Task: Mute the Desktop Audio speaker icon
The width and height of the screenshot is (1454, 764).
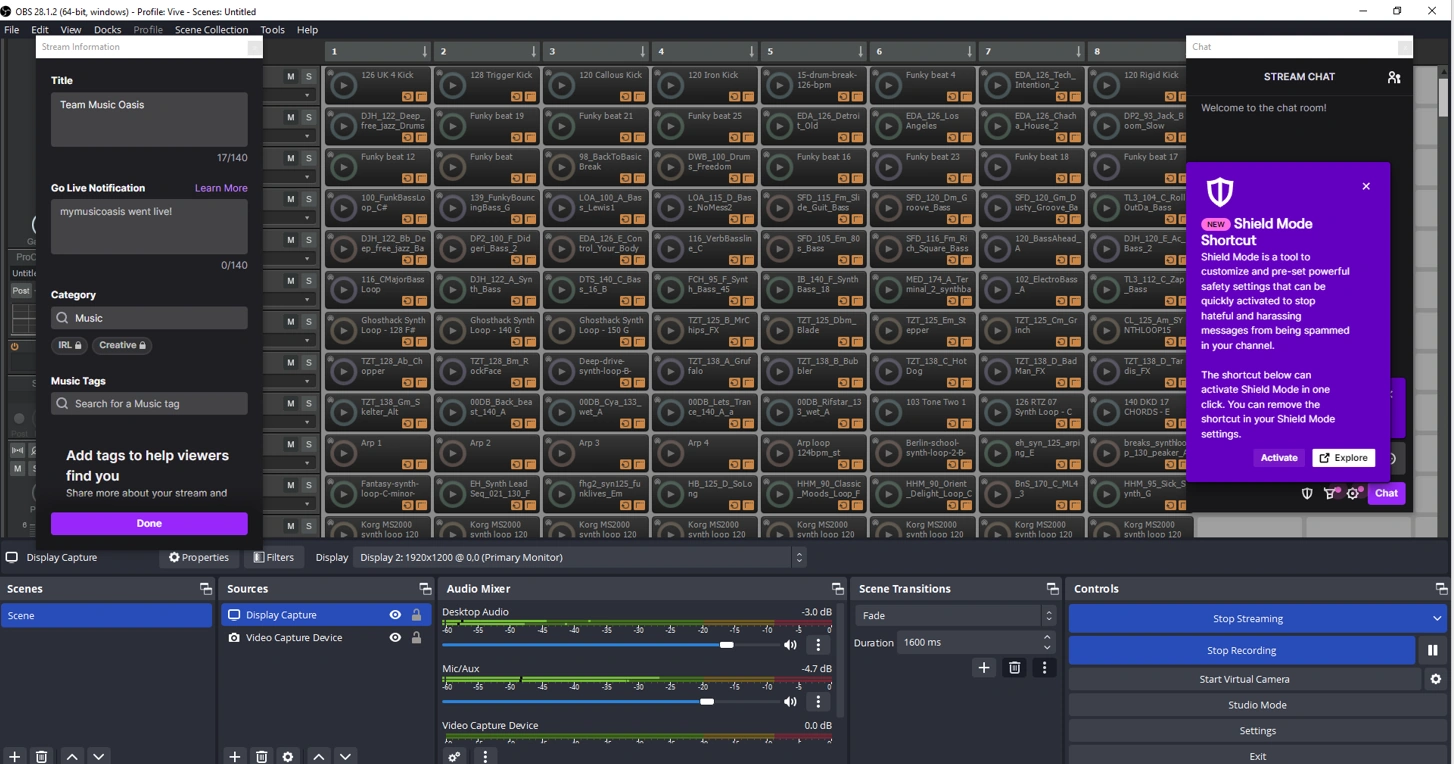Action: 790,645
